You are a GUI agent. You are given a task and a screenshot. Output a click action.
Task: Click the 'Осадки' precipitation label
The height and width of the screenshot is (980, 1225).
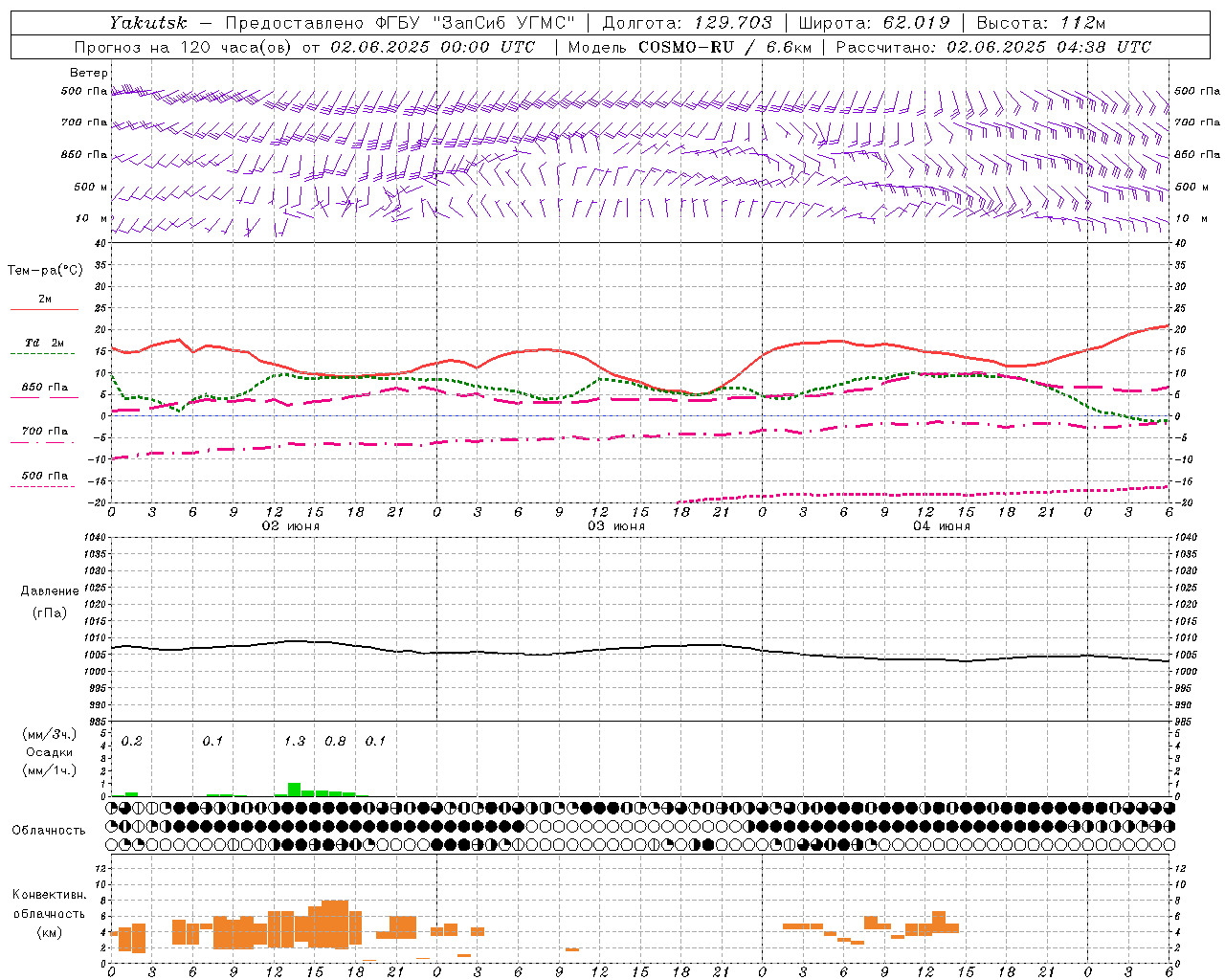pyautogui.click(x=50, y=752)
